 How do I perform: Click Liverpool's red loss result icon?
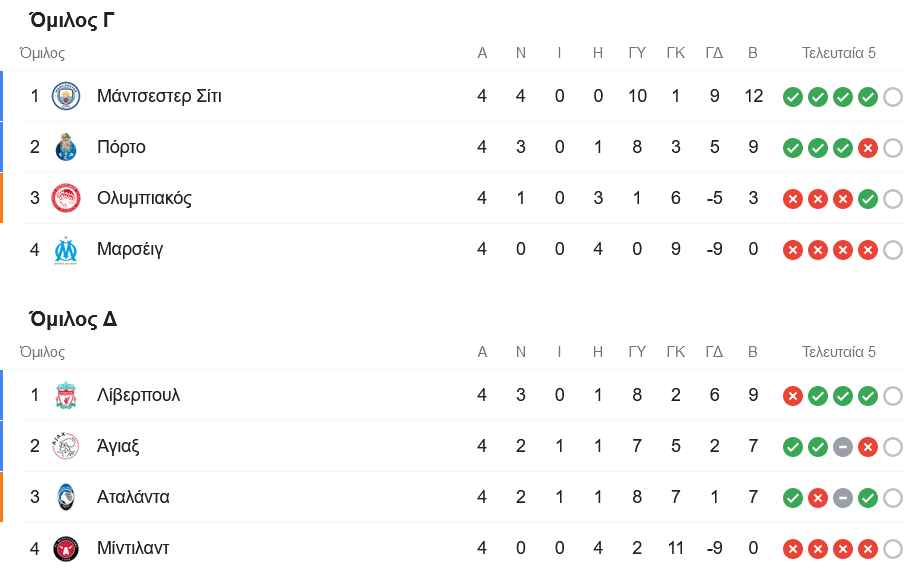(x=793, y=396)
